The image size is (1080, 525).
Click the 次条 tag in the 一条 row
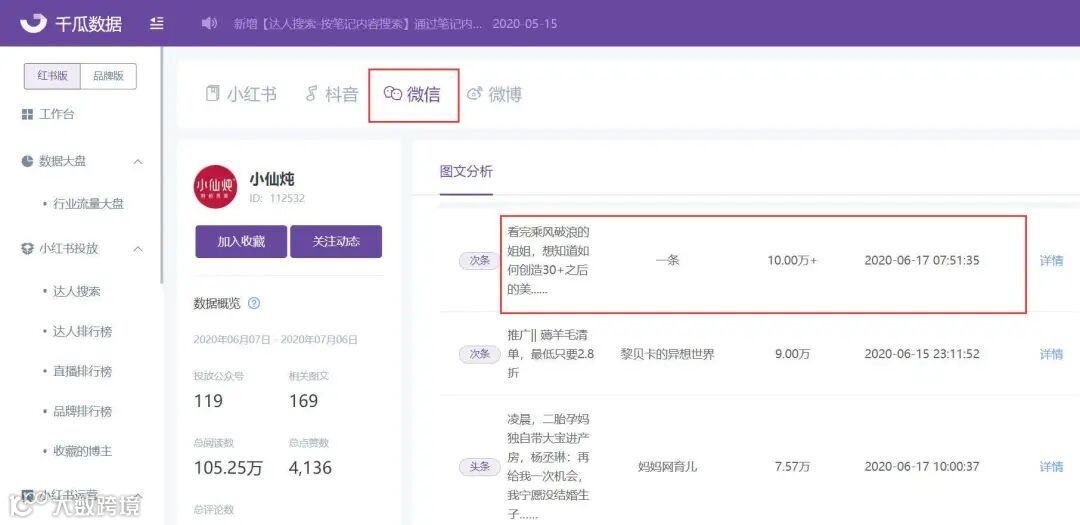[479, 260]
